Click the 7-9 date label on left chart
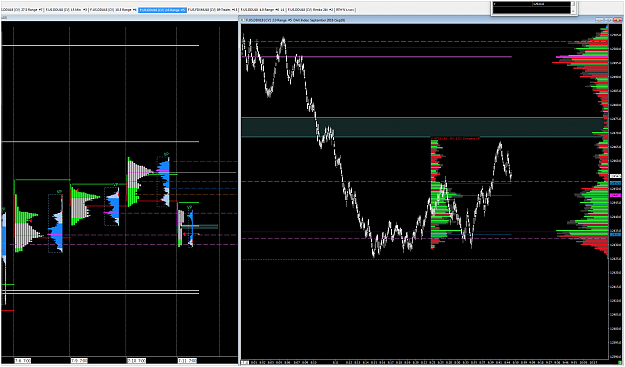This screenshot has width=625, height=367. [x=79, y=361]
